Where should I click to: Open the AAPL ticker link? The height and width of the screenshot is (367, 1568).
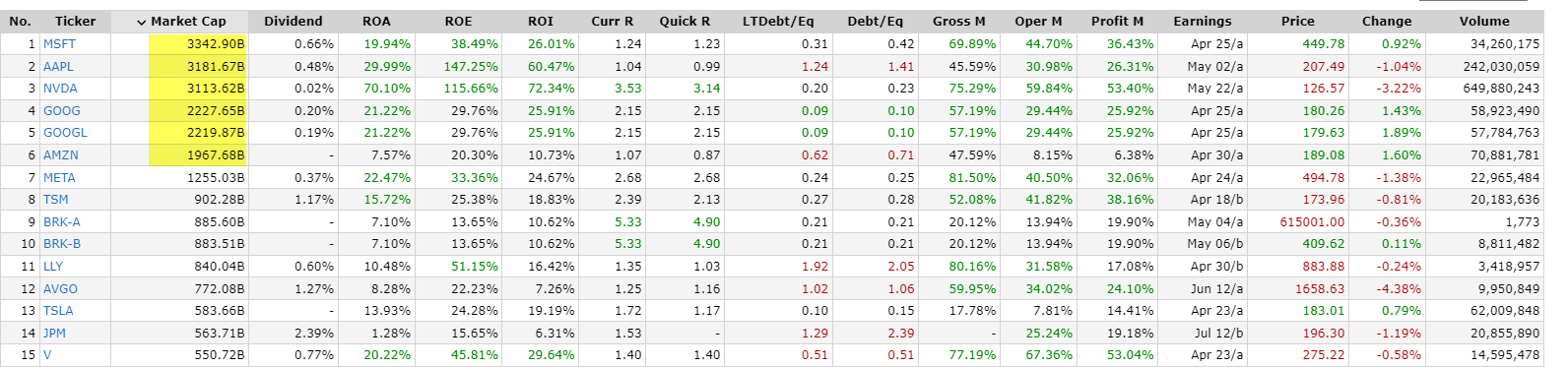coord(58,67)
